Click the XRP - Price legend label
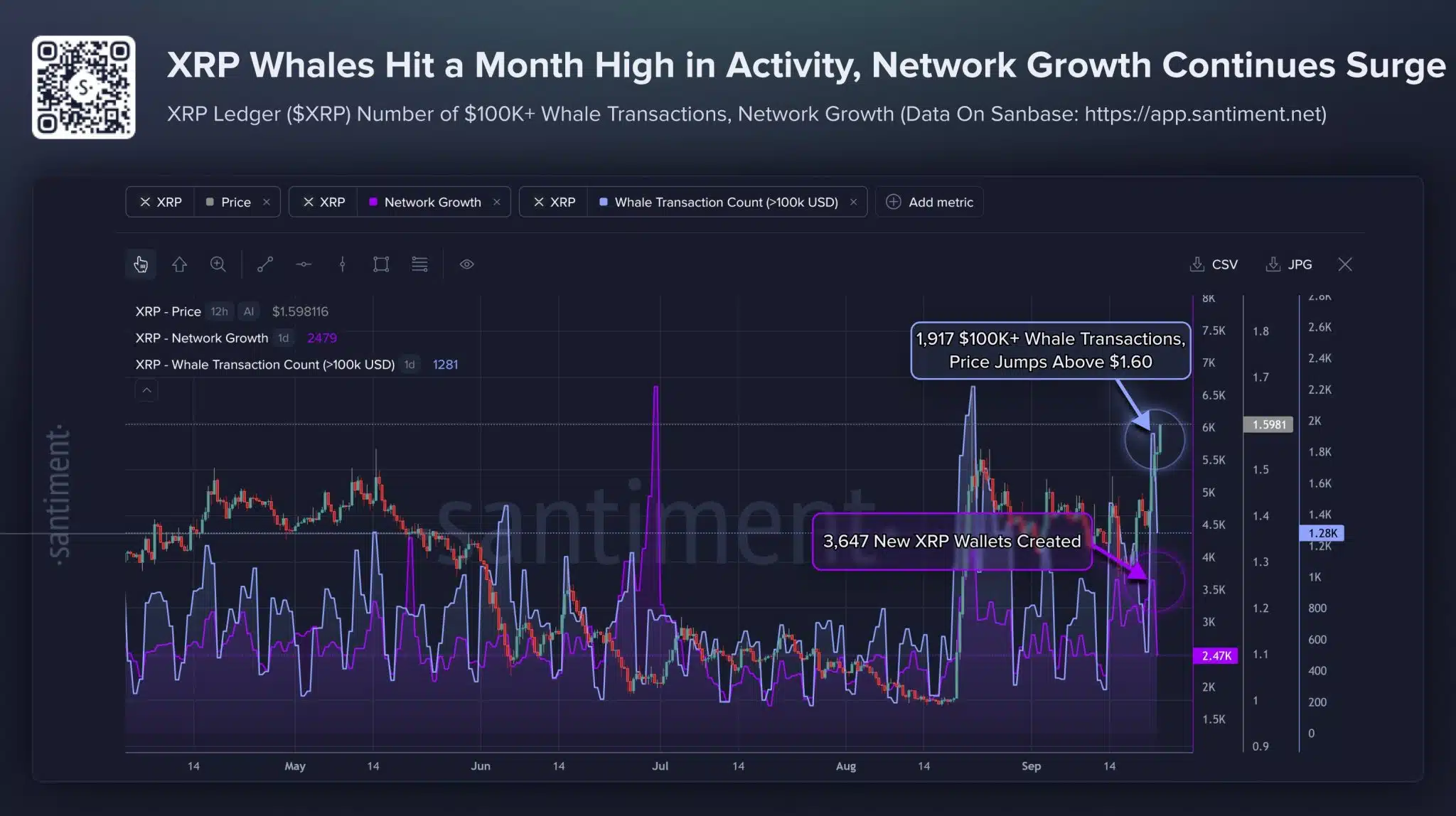Viewport: 1456px width, 816px height. click(168, 311)
